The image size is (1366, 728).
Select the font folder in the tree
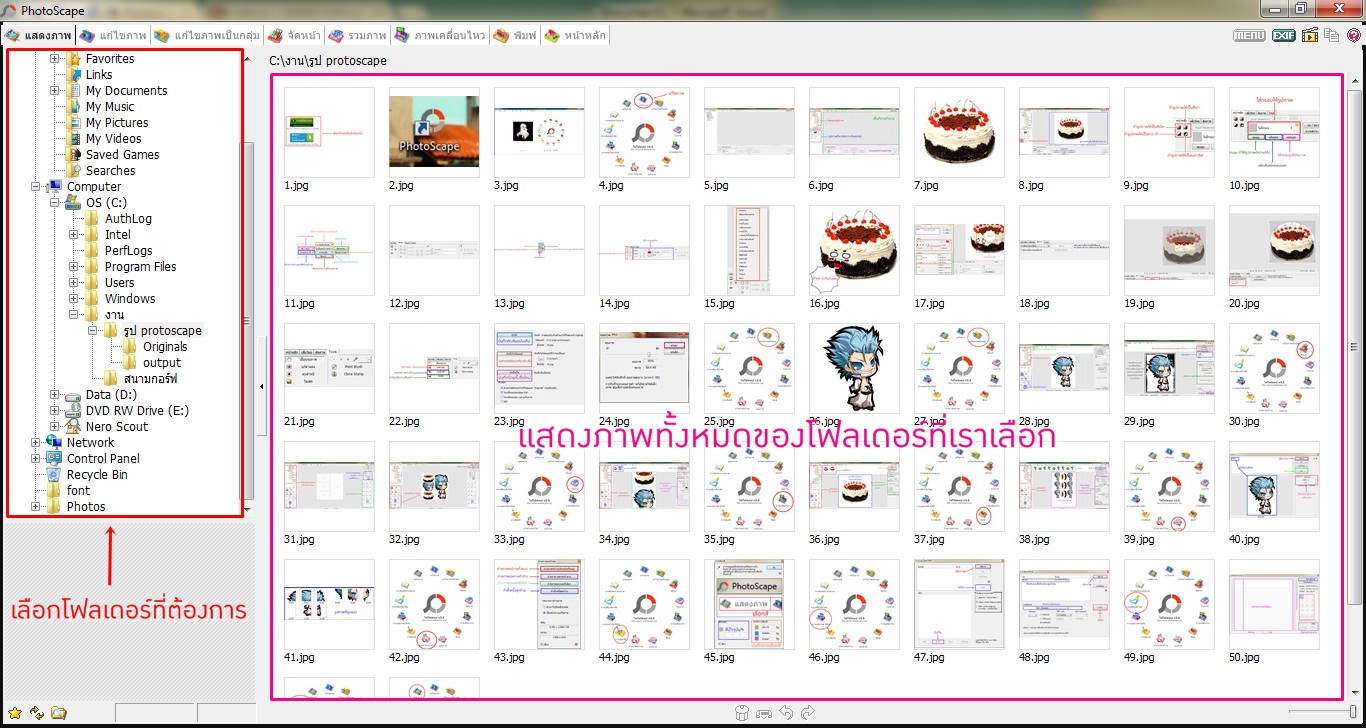coord(78,491)
